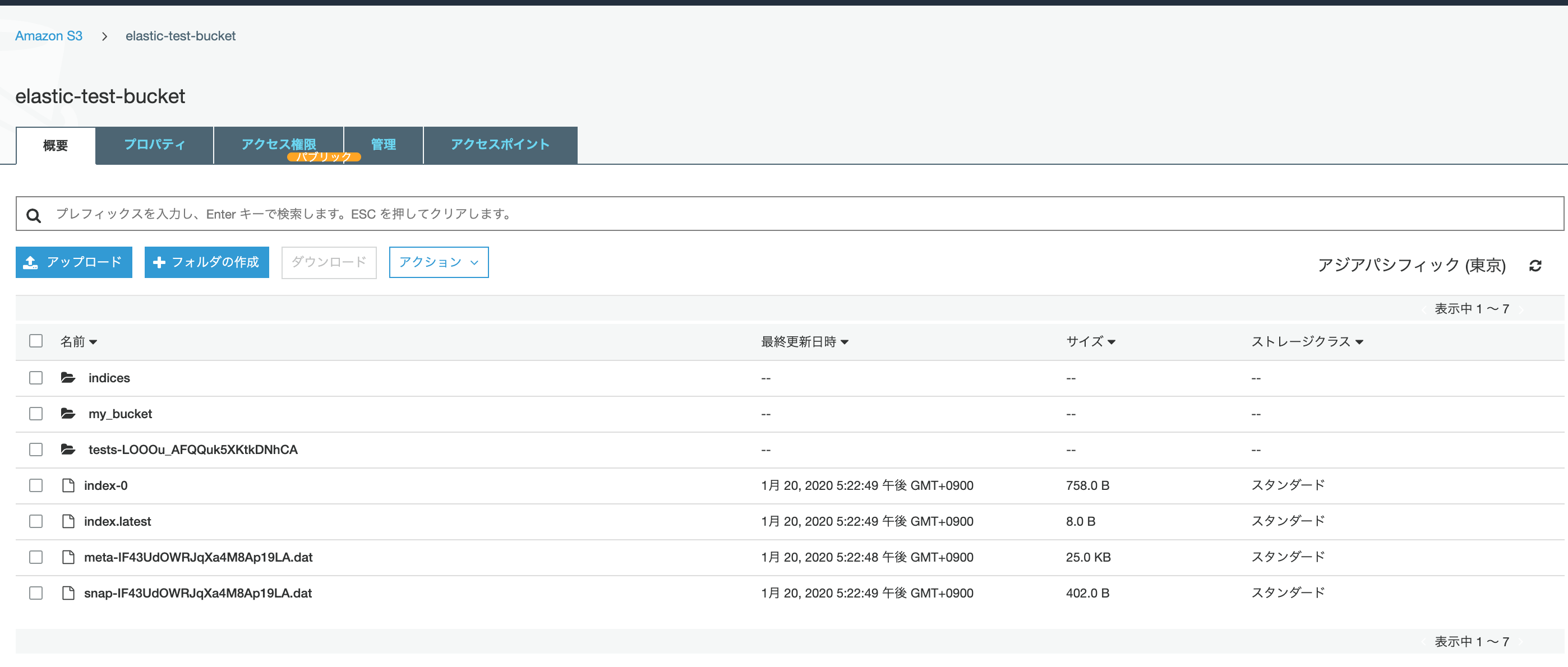Click the refresh icon next to region
The image size is (1568, 667).
tap(1534, 265)
